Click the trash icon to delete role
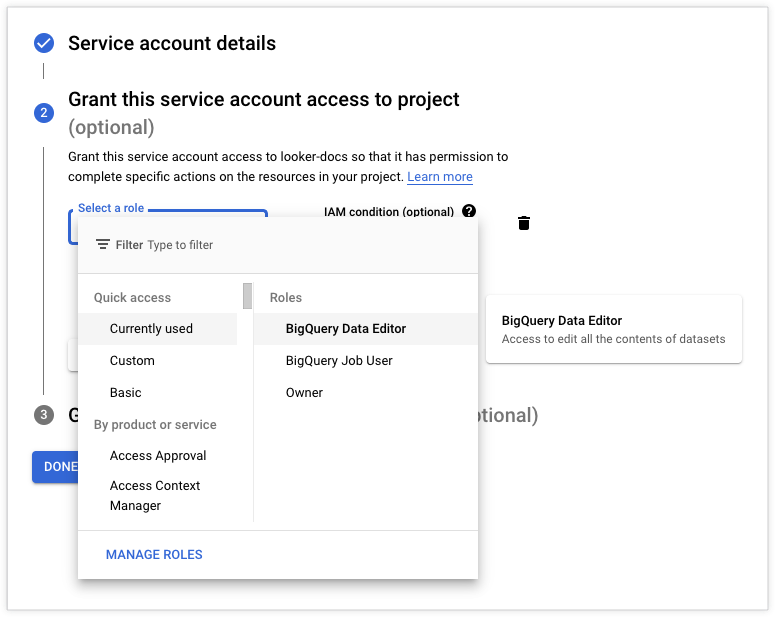775x617 pixels. pyautogui.click(x=524, y=223)
